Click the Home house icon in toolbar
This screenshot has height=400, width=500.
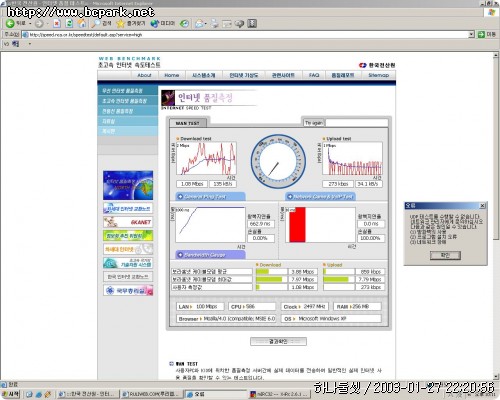tap(82, 23)
